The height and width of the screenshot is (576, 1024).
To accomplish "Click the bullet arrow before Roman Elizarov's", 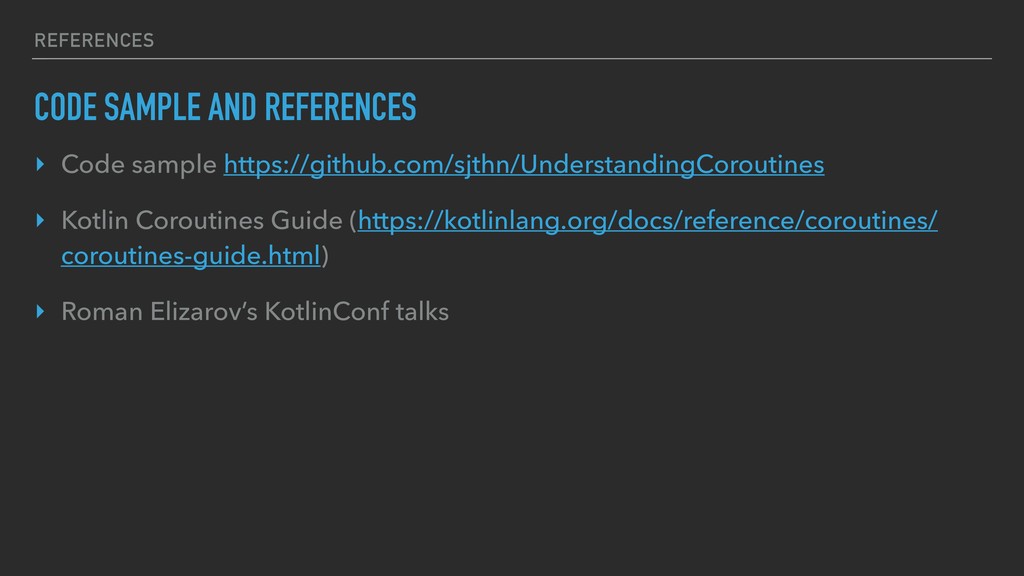I will pos(40,312).
